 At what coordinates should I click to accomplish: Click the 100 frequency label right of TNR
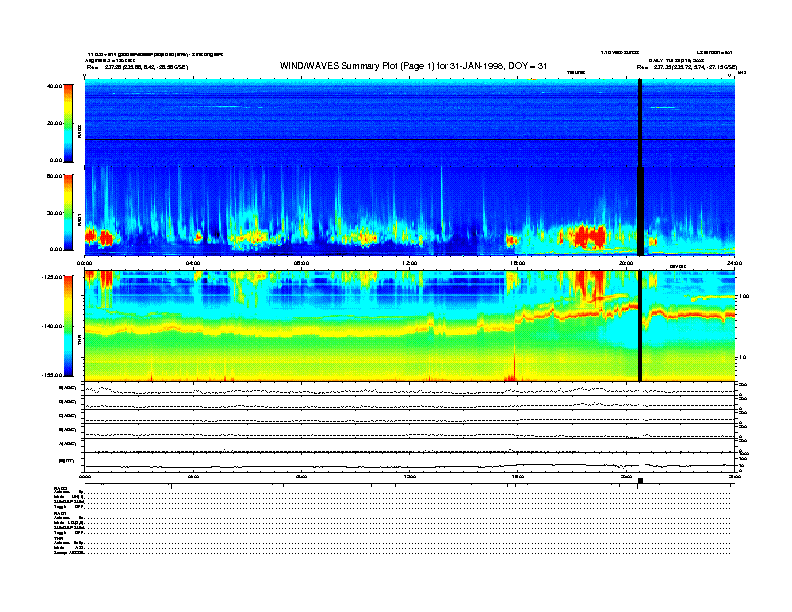744,296
